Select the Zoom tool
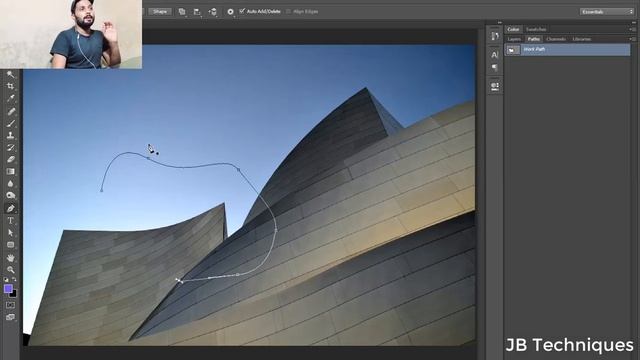The height and width of the screenshot is (360, 640). tap(11, 270)
